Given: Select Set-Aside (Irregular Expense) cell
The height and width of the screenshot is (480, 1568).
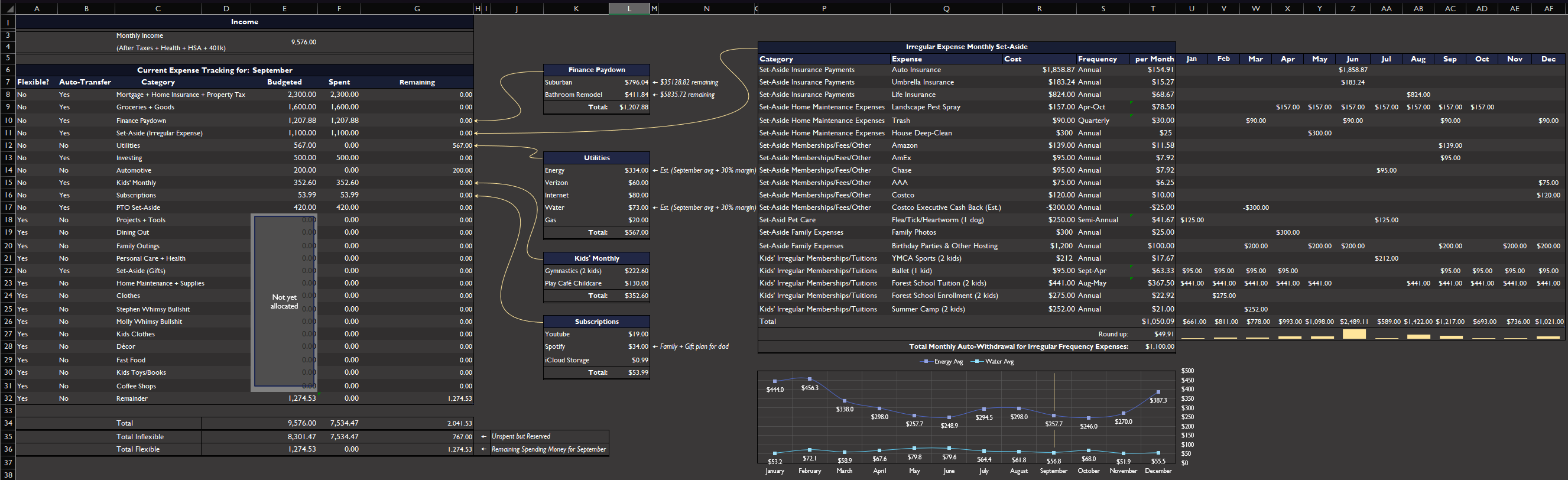Looking at the screenshot, I should coord(160,133).
